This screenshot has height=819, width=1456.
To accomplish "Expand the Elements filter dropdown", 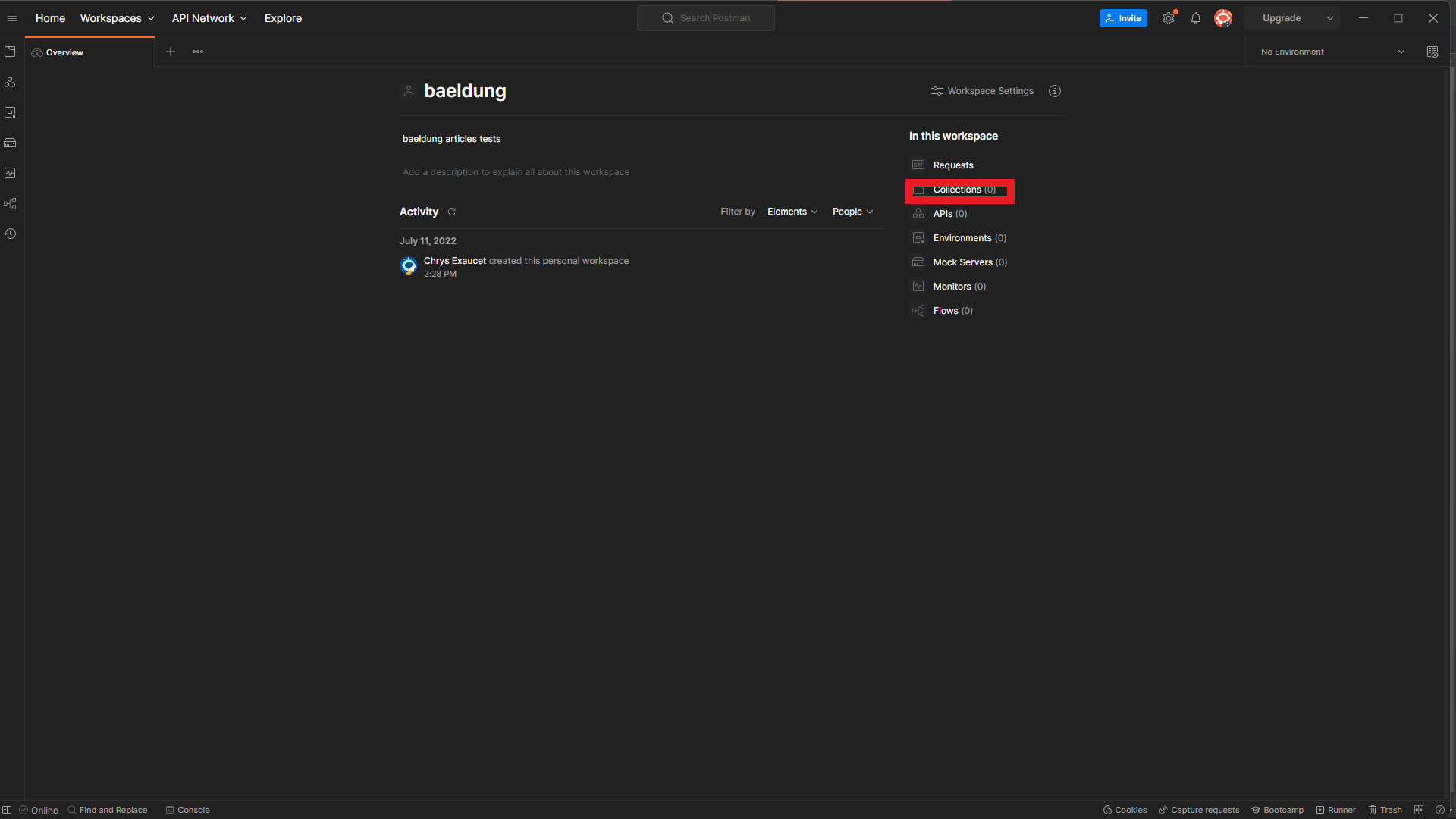I will pyautogui.click(x=792, y=211).
